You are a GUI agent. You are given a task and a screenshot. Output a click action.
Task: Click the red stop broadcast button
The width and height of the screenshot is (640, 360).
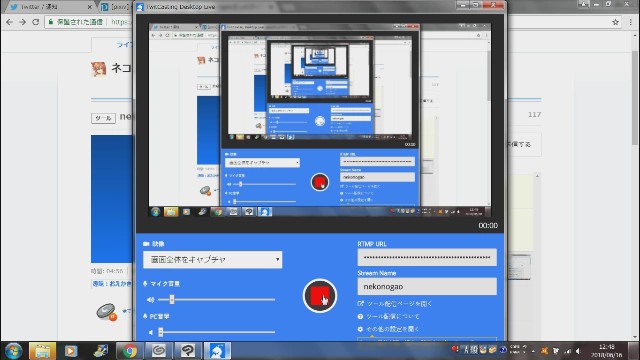[320, 296]
